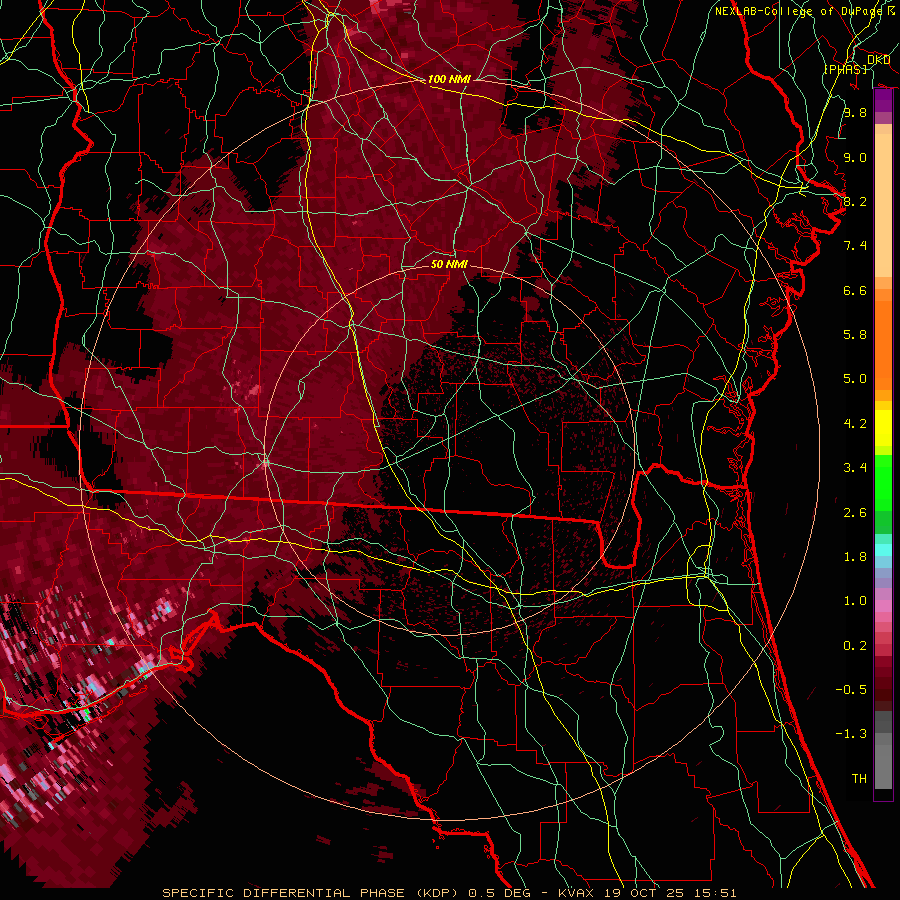Click the 8.2 scale value
Image resolution: width=900 pixels, height=900 pixels.
(855, 201)
